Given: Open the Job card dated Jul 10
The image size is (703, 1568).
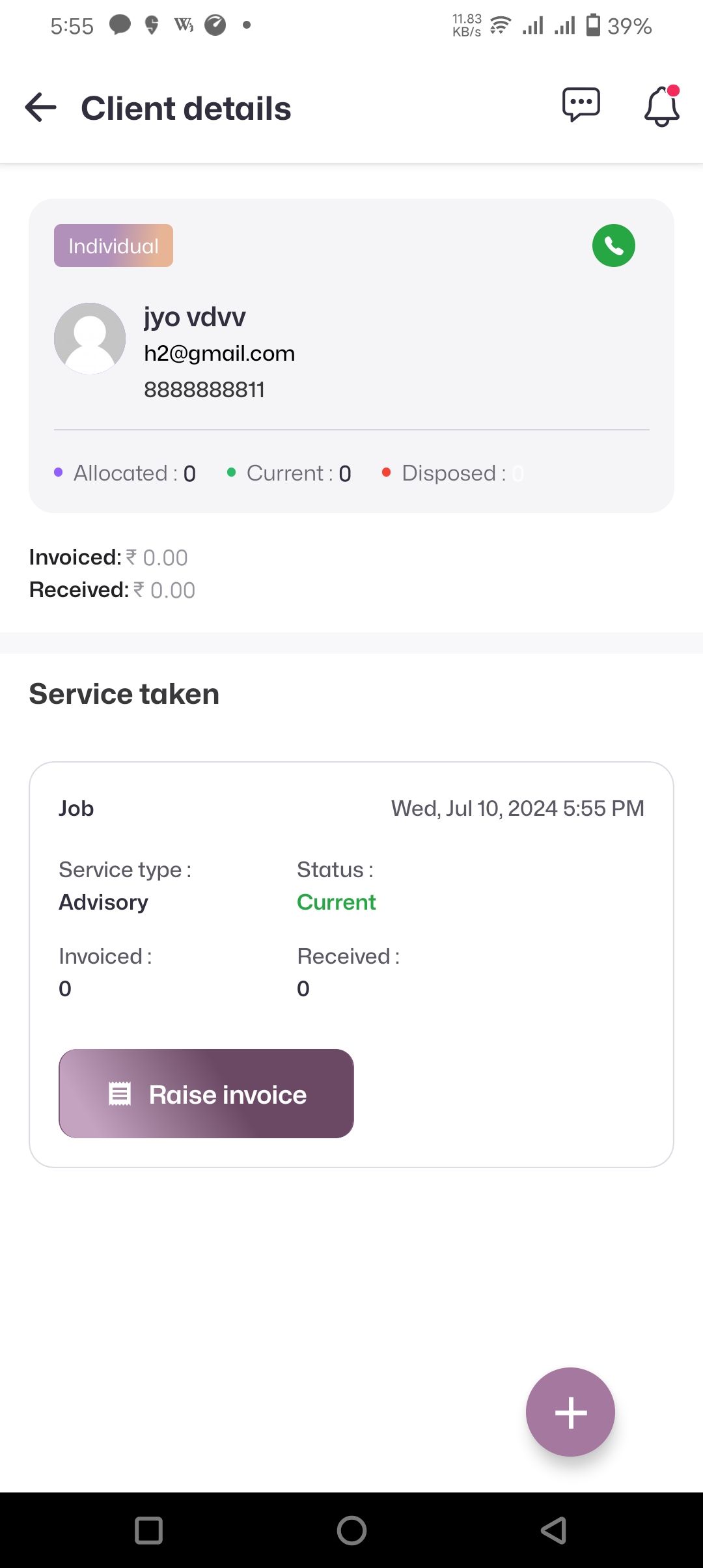Looking at the screenshot, I should pyautogui.click(x=351, y=809).
